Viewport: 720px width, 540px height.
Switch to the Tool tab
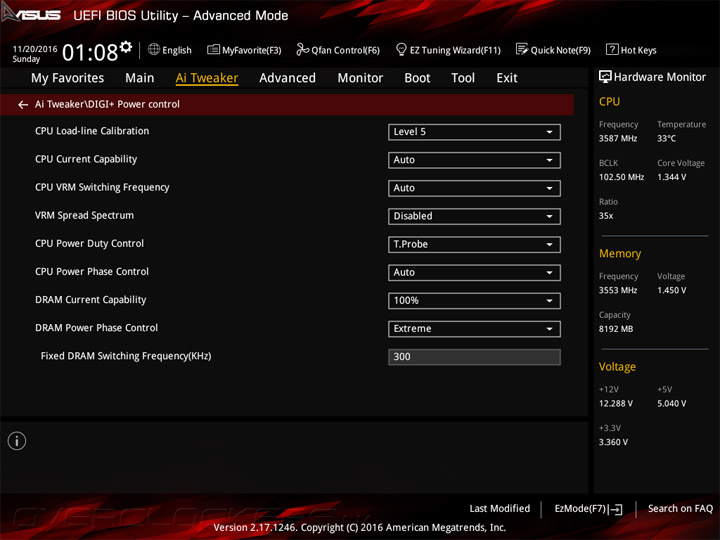(x=463, y=78)
